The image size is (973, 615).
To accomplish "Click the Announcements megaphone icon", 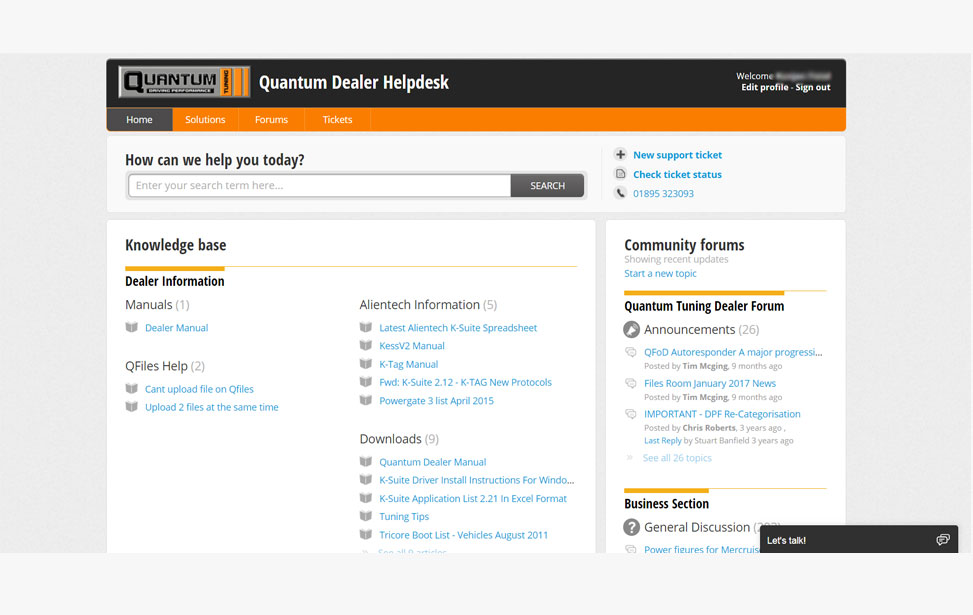I will tap(631, 330).
